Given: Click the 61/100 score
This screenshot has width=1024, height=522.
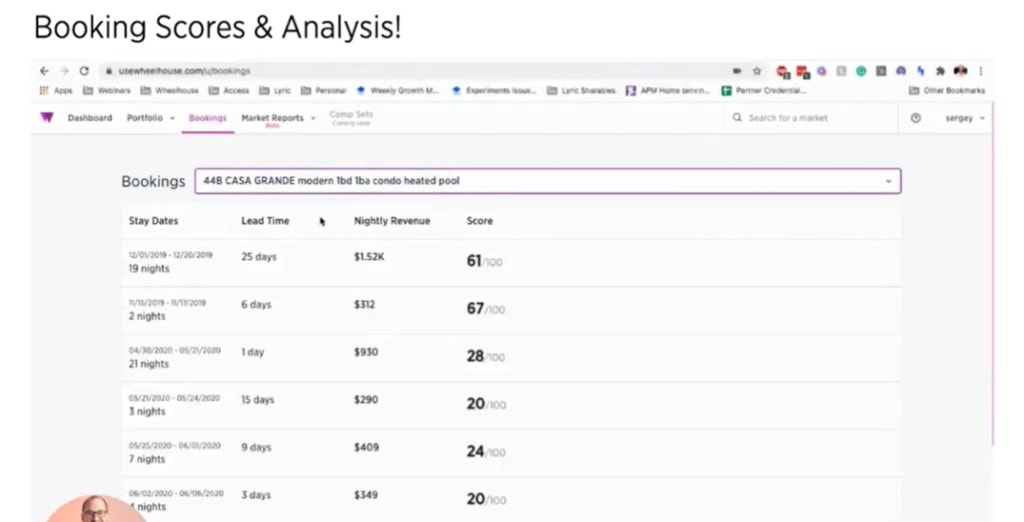Looking at the screenshot, I should (484, 261).
